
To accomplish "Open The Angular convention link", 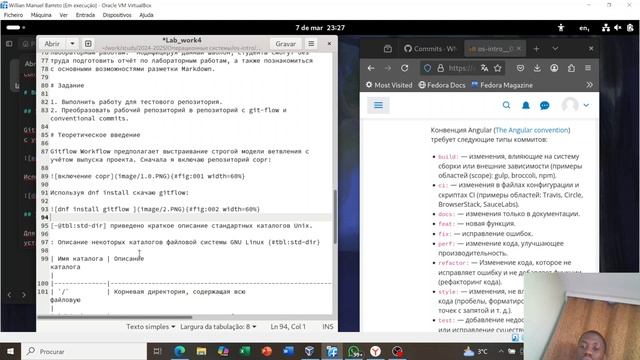I will [x=531, y=130].
